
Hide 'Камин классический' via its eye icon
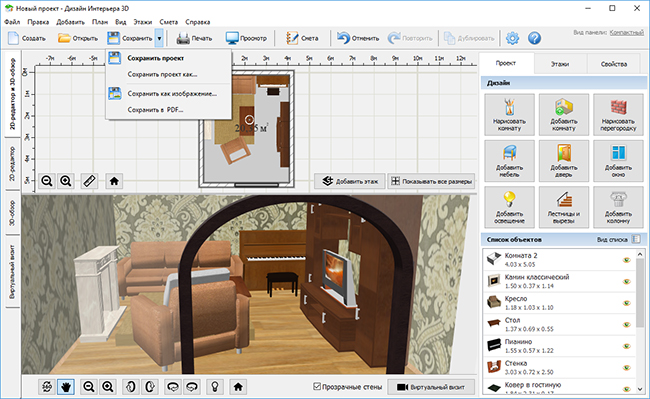[x=626, y=282]
